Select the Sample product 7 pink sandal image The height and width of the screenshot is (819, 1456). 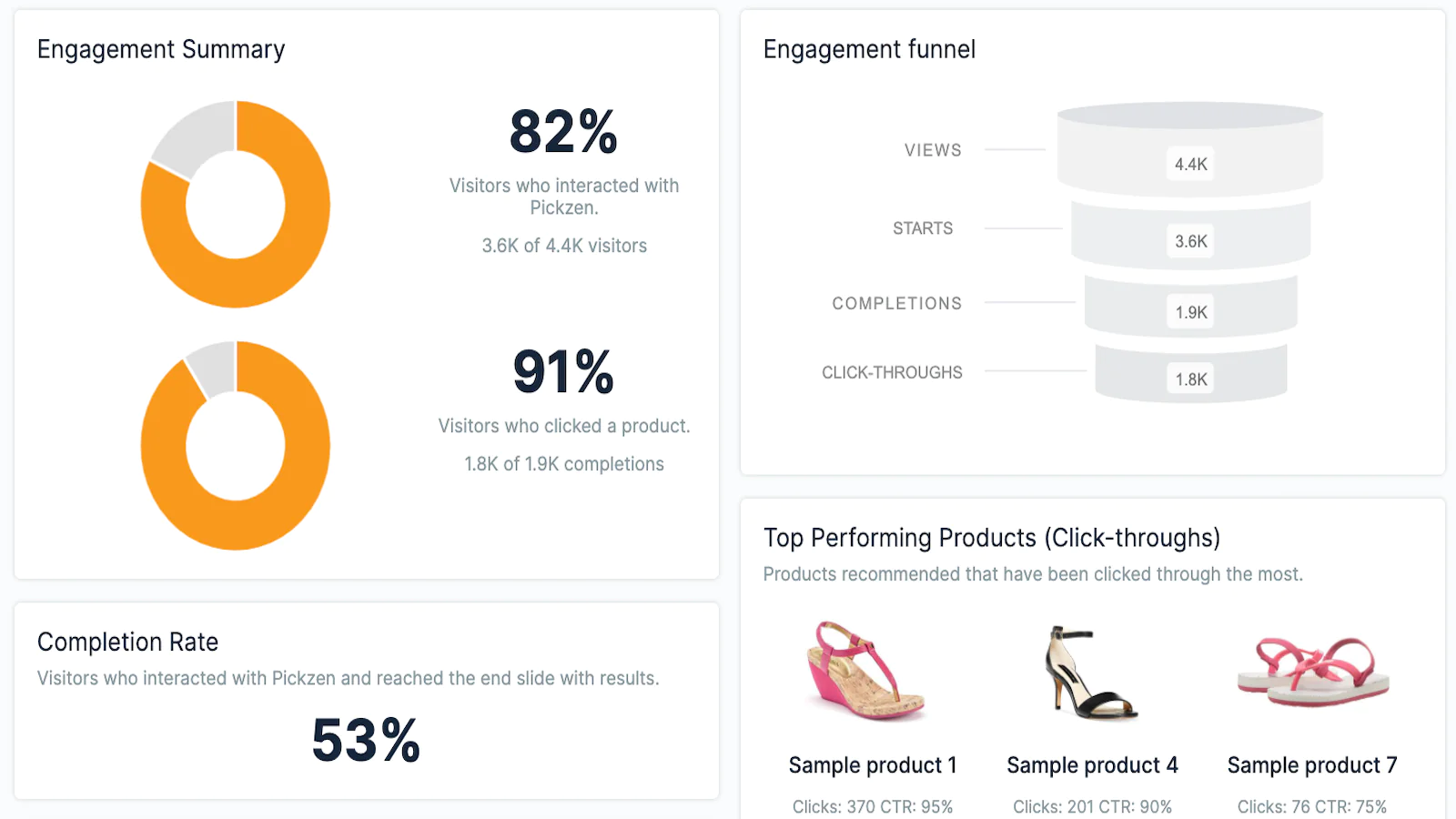tap(1313, 671)
